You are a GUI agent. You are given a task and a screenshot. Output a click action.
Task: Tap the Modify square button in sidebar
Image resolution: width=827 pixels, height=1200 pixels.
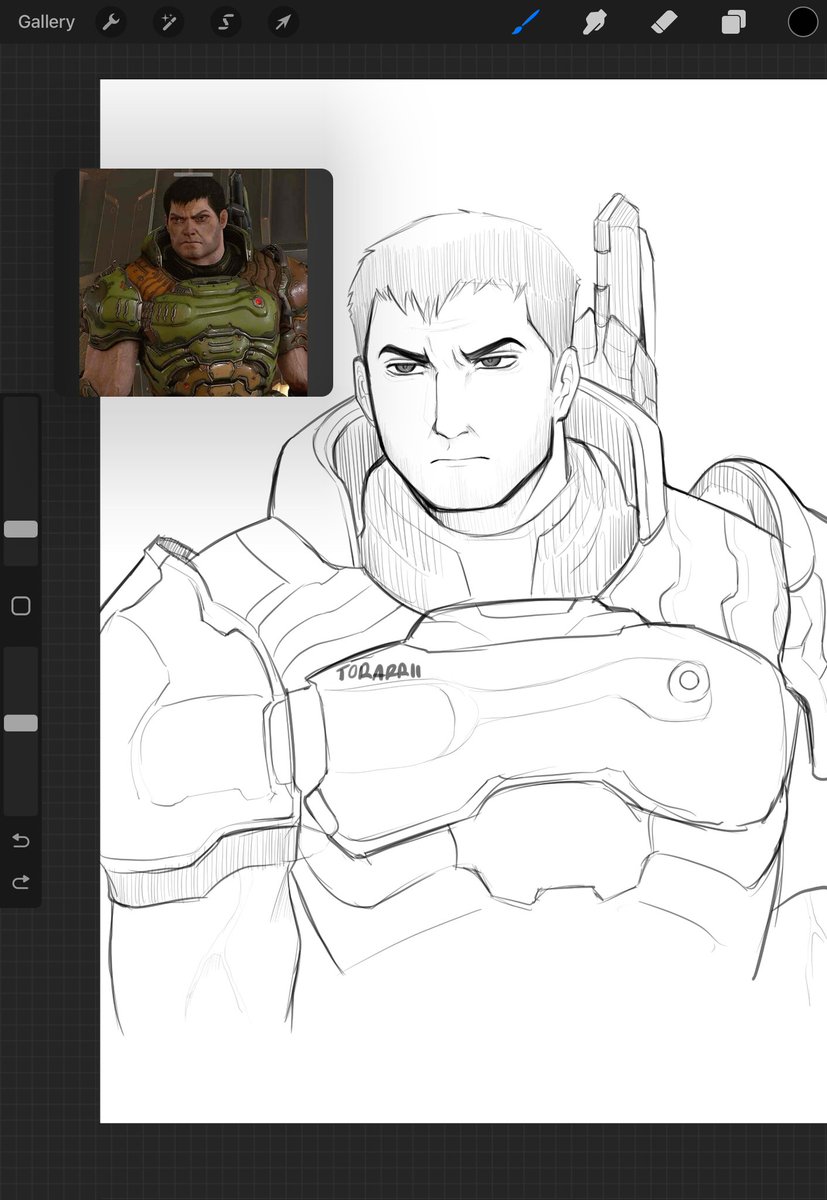click(21, 606)
